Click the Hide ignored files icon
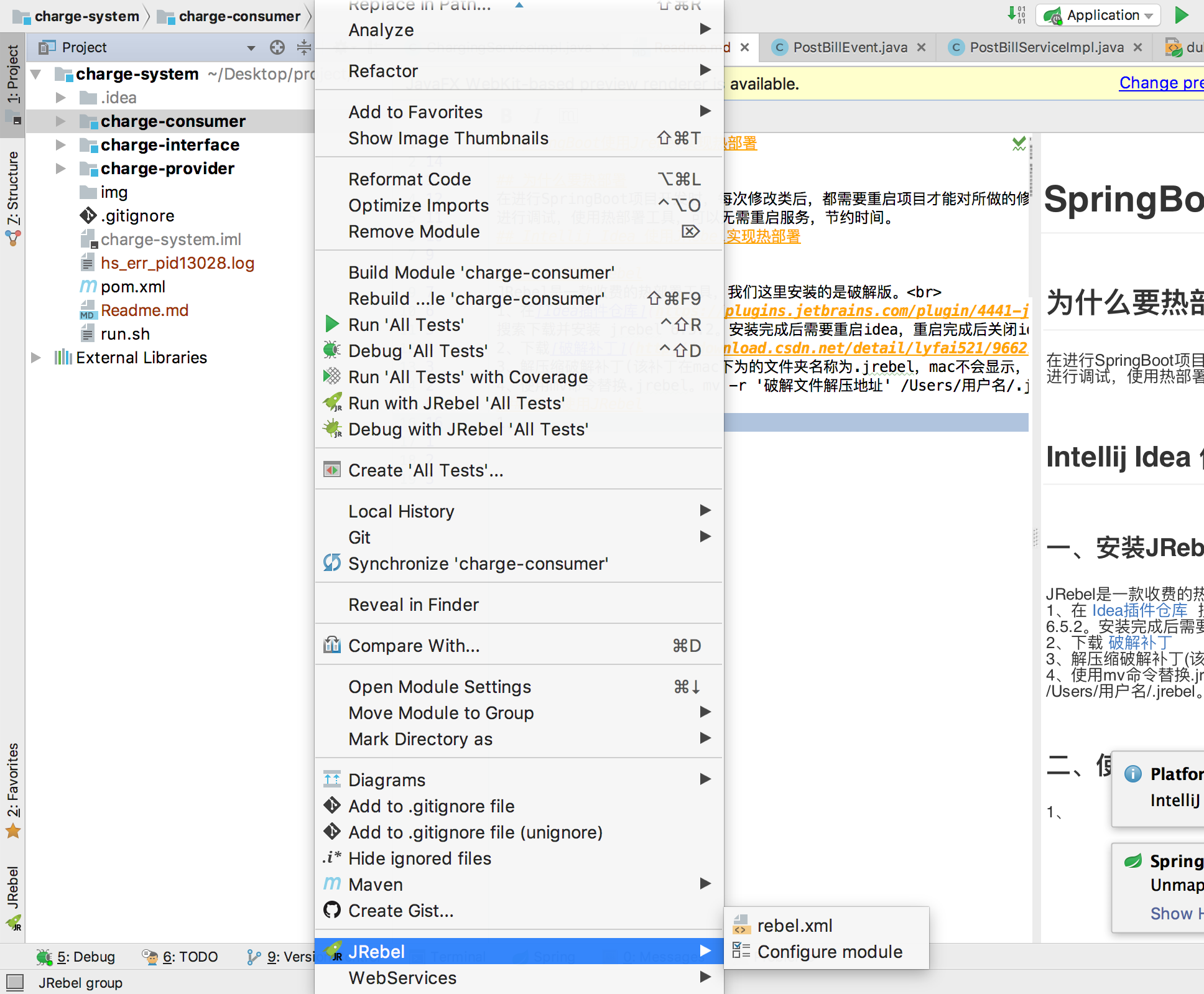The image size is (1204, 994). click(332, 858)
